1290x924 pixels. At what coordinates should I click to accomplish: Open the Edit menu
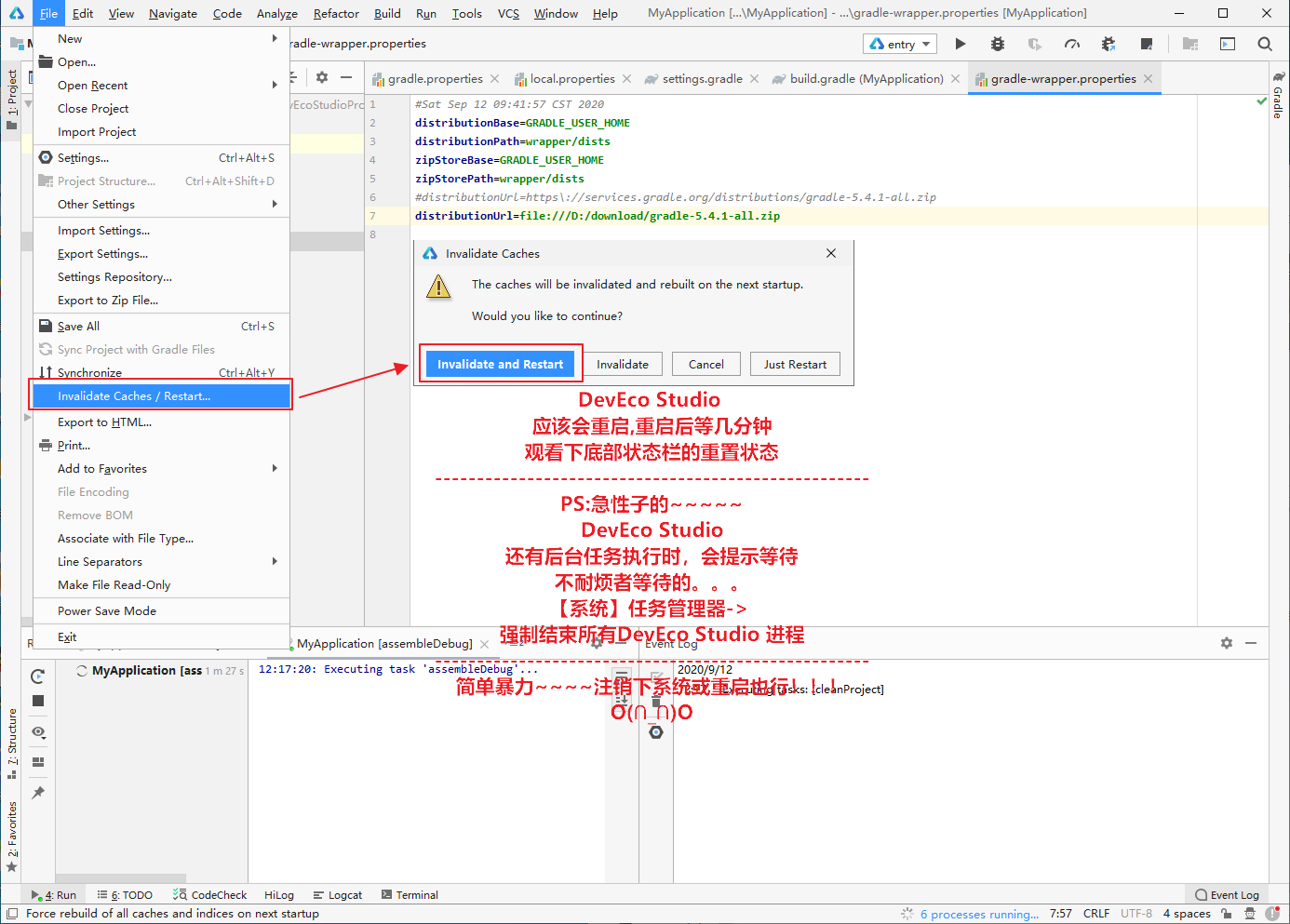click(x=83, y=13)
